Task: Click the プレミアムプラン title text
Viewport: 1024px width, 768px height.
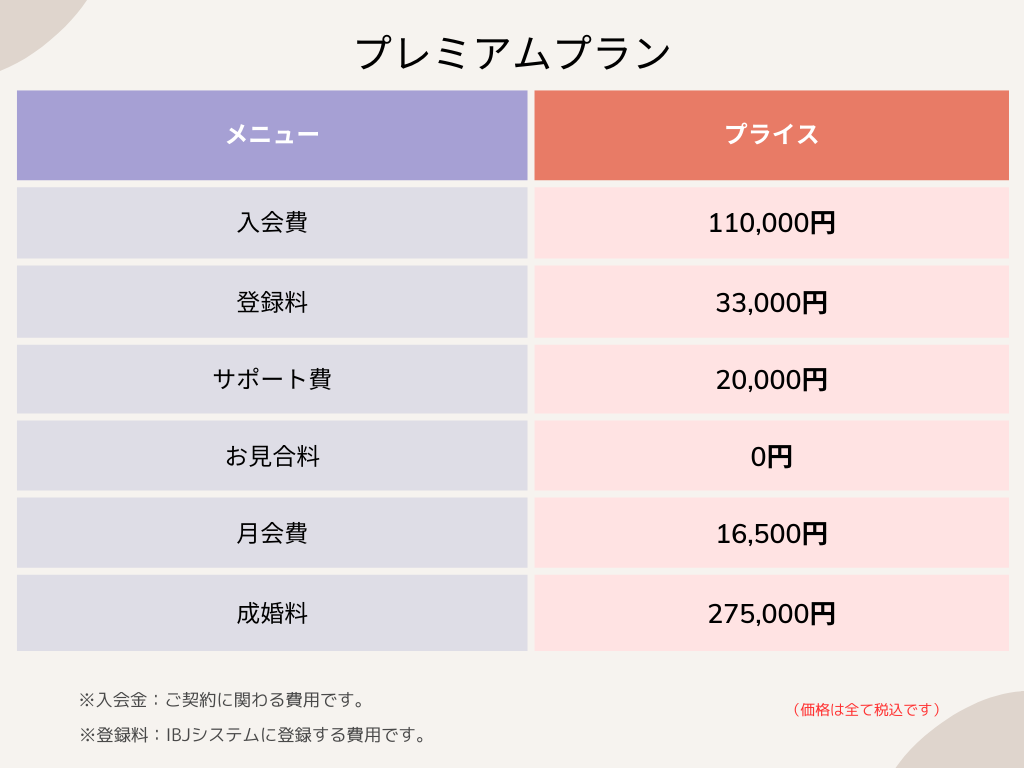Action: tap(512, 53)
